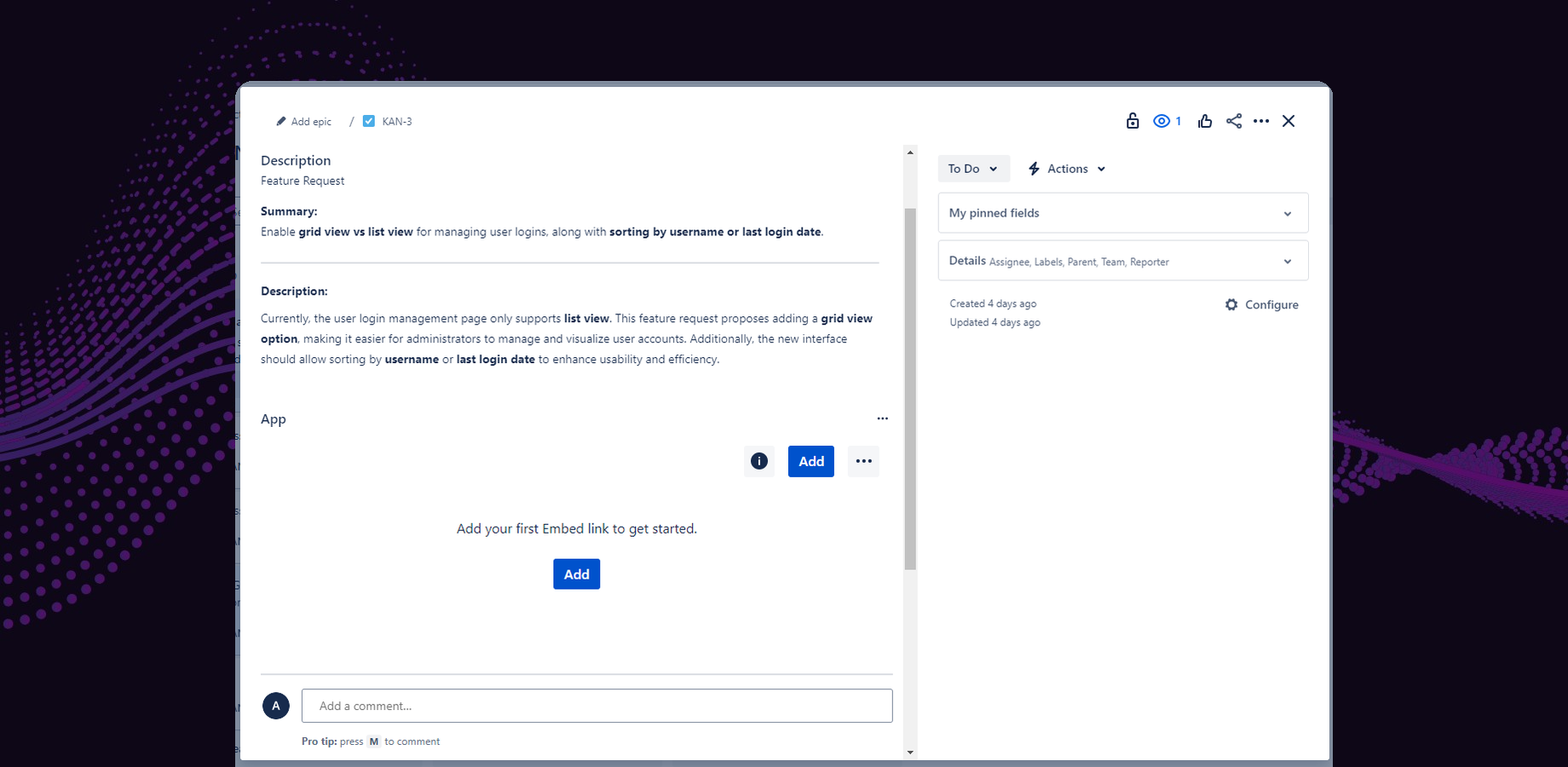The image size is (1568, 767).
Task: Toggle watching this issue with the eye icon
Action: 1162,120
